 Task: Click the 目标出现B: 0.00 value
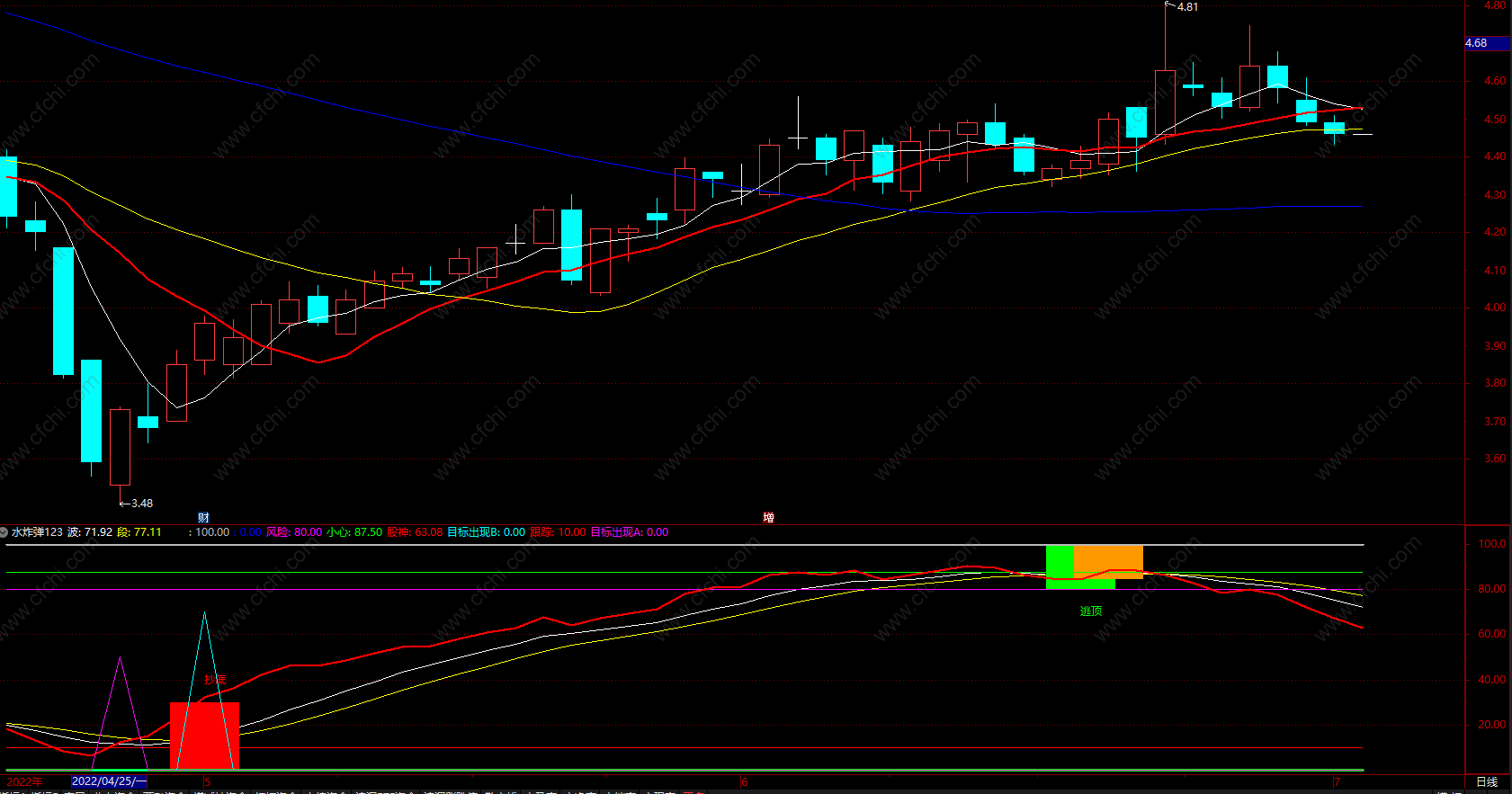click(487, 532)
